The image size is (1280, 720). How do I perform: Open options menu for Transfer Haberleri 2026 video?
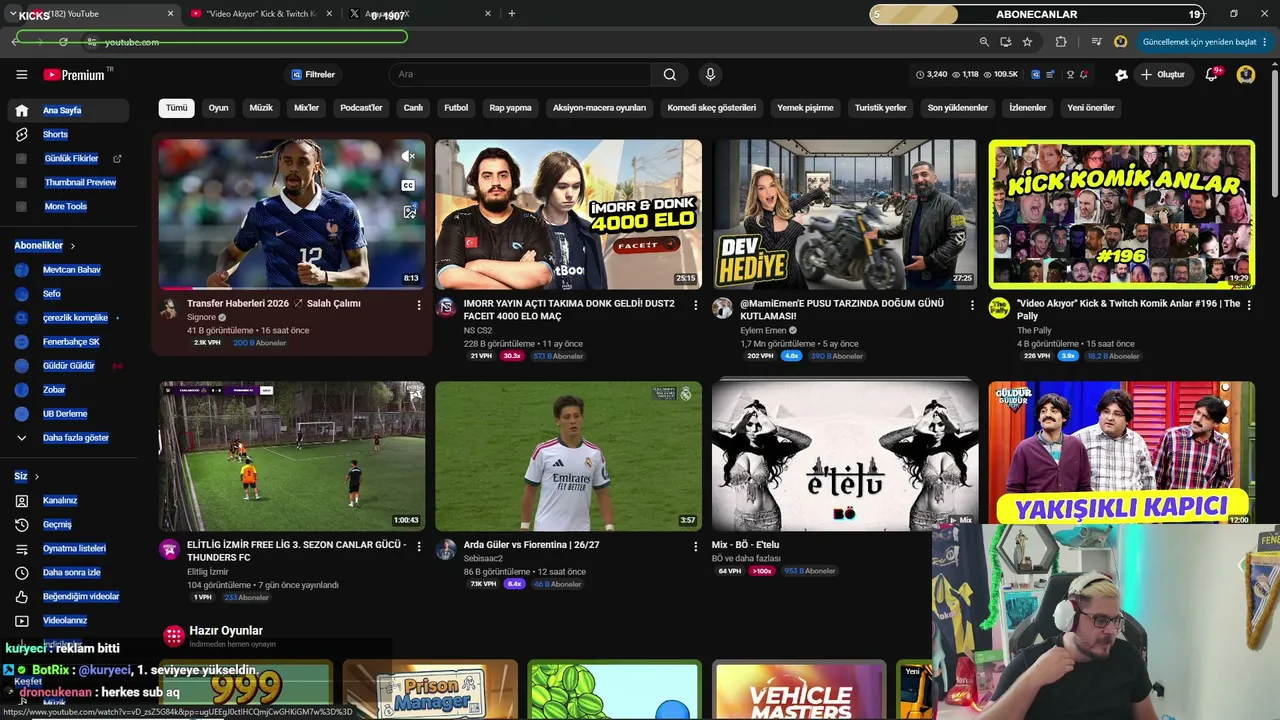(419, 305)
